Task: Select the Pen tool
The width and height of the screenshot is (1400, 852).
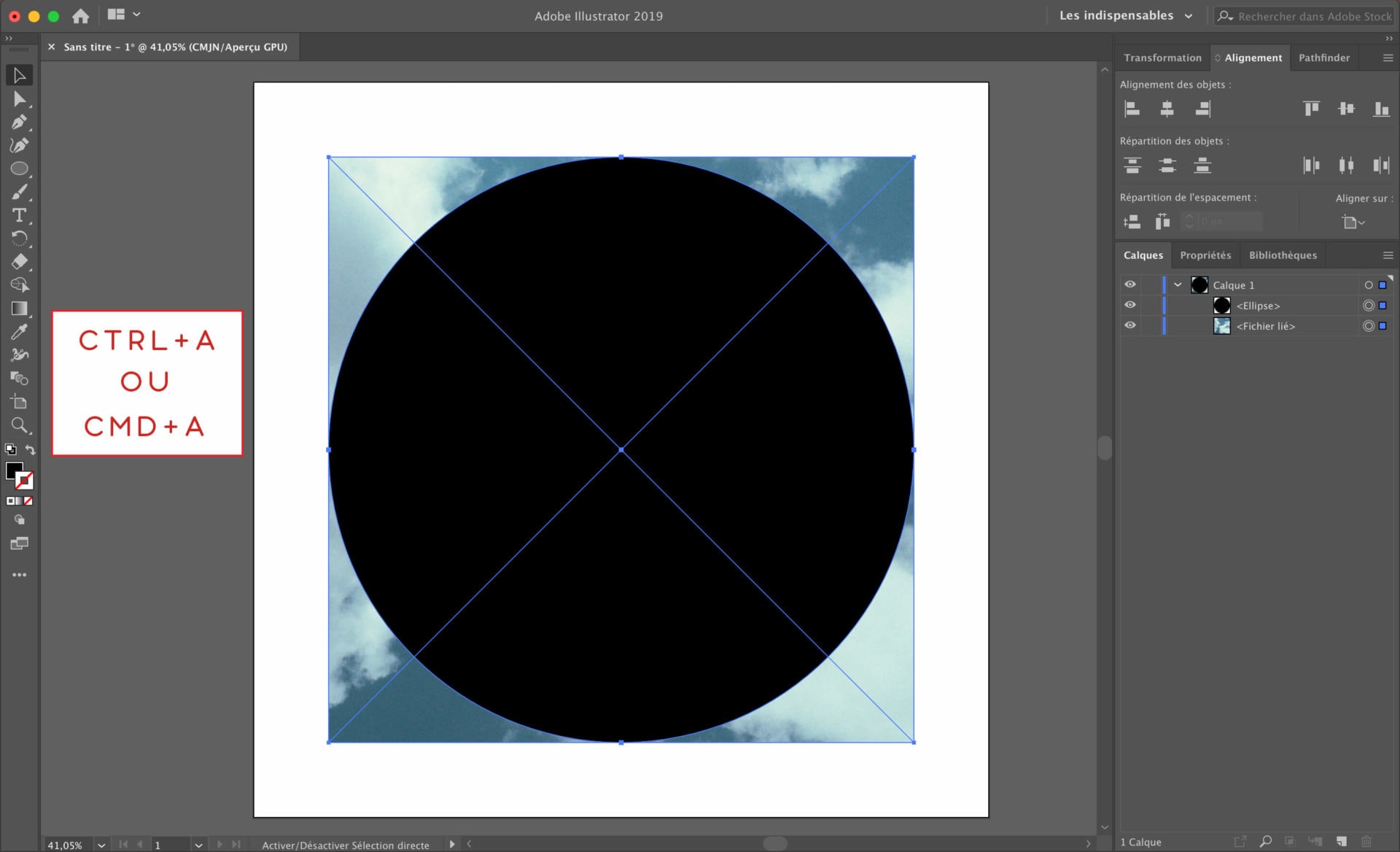Action: 19,122
